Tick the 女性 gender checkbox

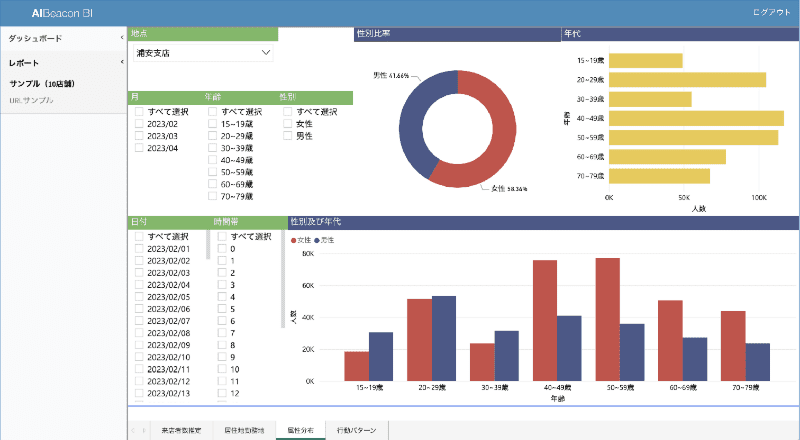click(x=288, y=124)
